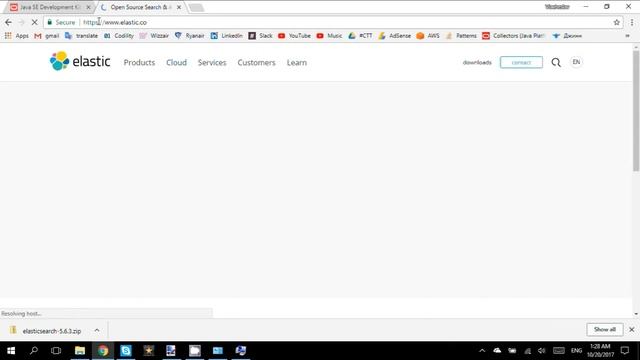Screen dimensions: 640x360
Task: Open the Services menu
Action: (x=212, y=62)
